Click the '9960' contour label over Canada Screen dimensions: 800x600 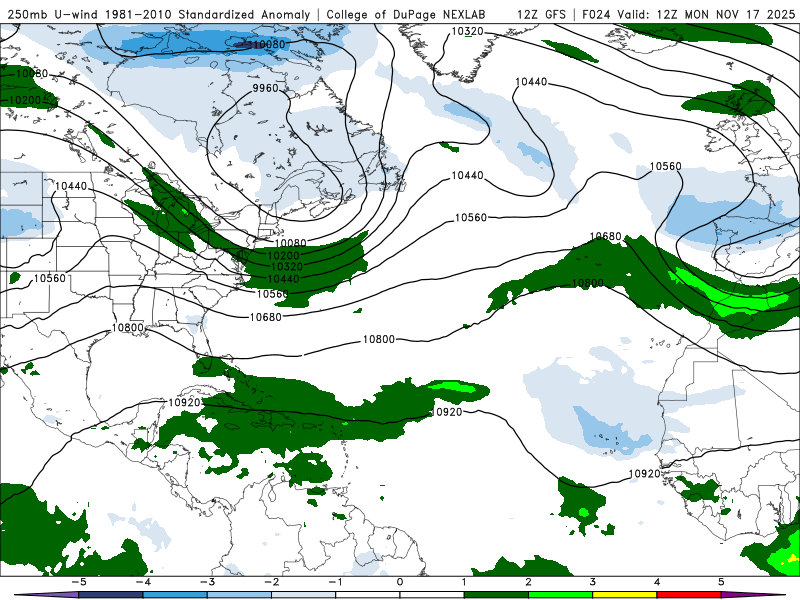(x=265, y=88)
